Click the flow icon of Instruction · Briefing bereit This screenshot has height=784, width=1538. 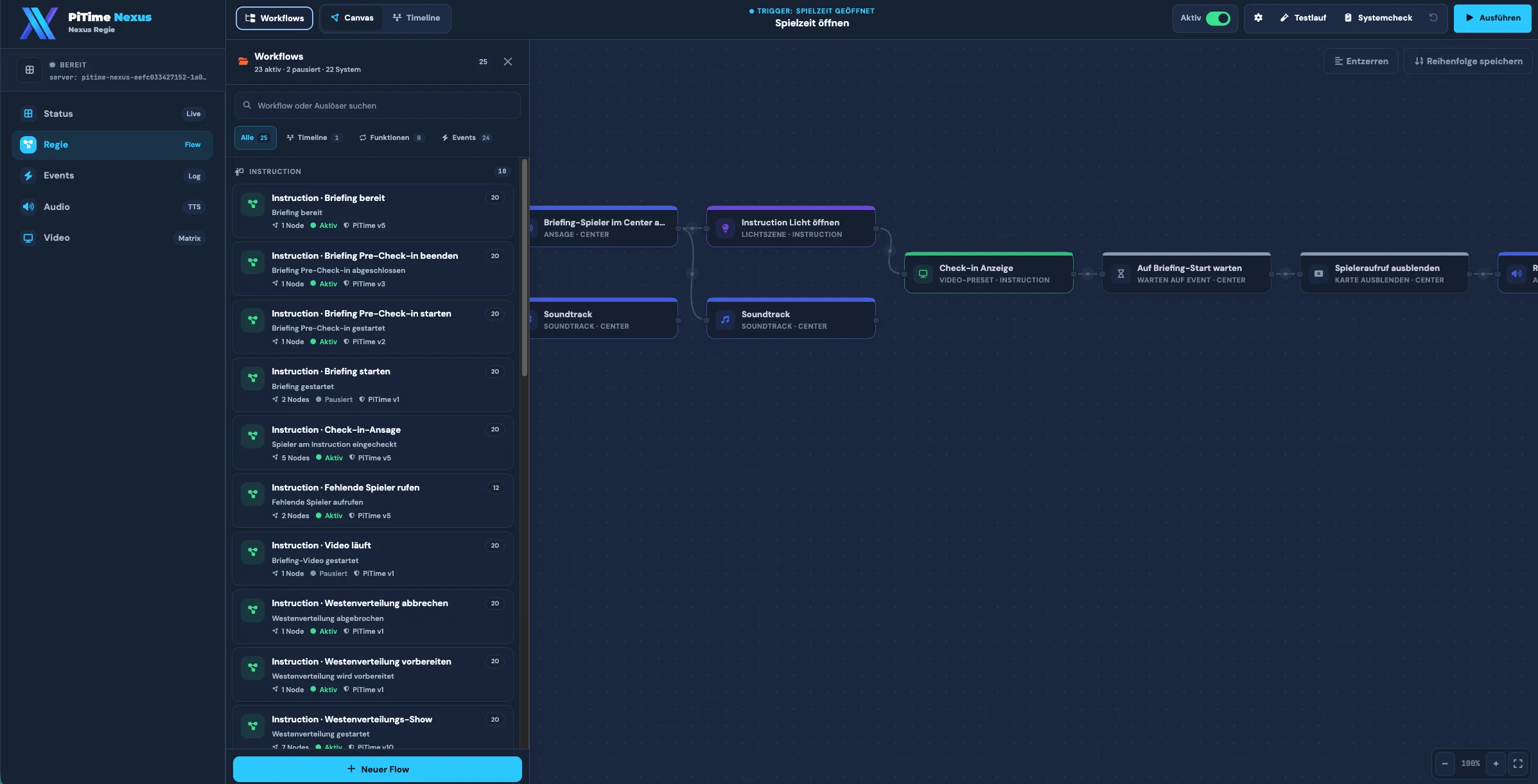[x=252, y=204]
